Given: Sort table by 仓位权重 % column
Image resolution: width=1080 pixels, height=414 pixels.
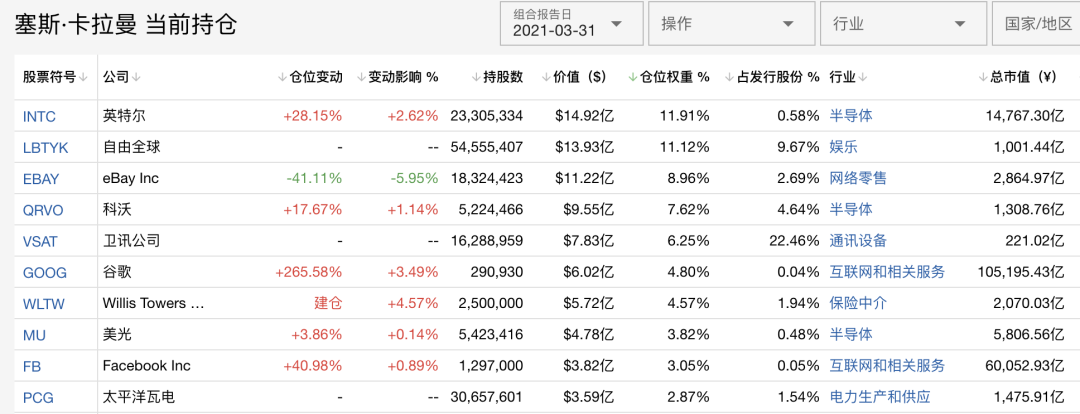Looking at the screenshot, I should click(668, 77).
